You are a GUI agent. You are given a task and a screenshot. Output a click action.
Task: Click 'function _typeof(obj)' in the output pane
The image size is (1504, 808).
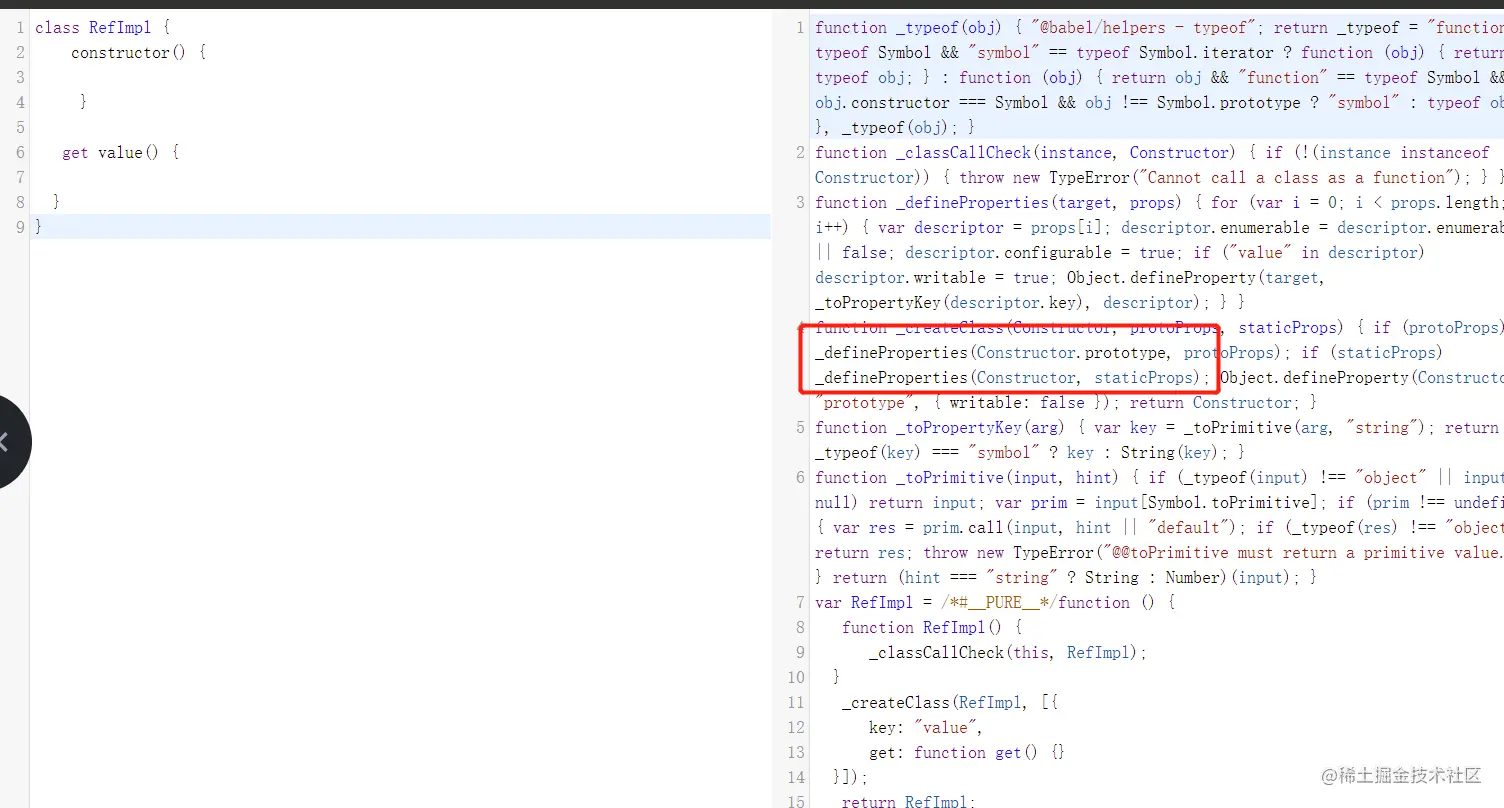coord(910,28)
